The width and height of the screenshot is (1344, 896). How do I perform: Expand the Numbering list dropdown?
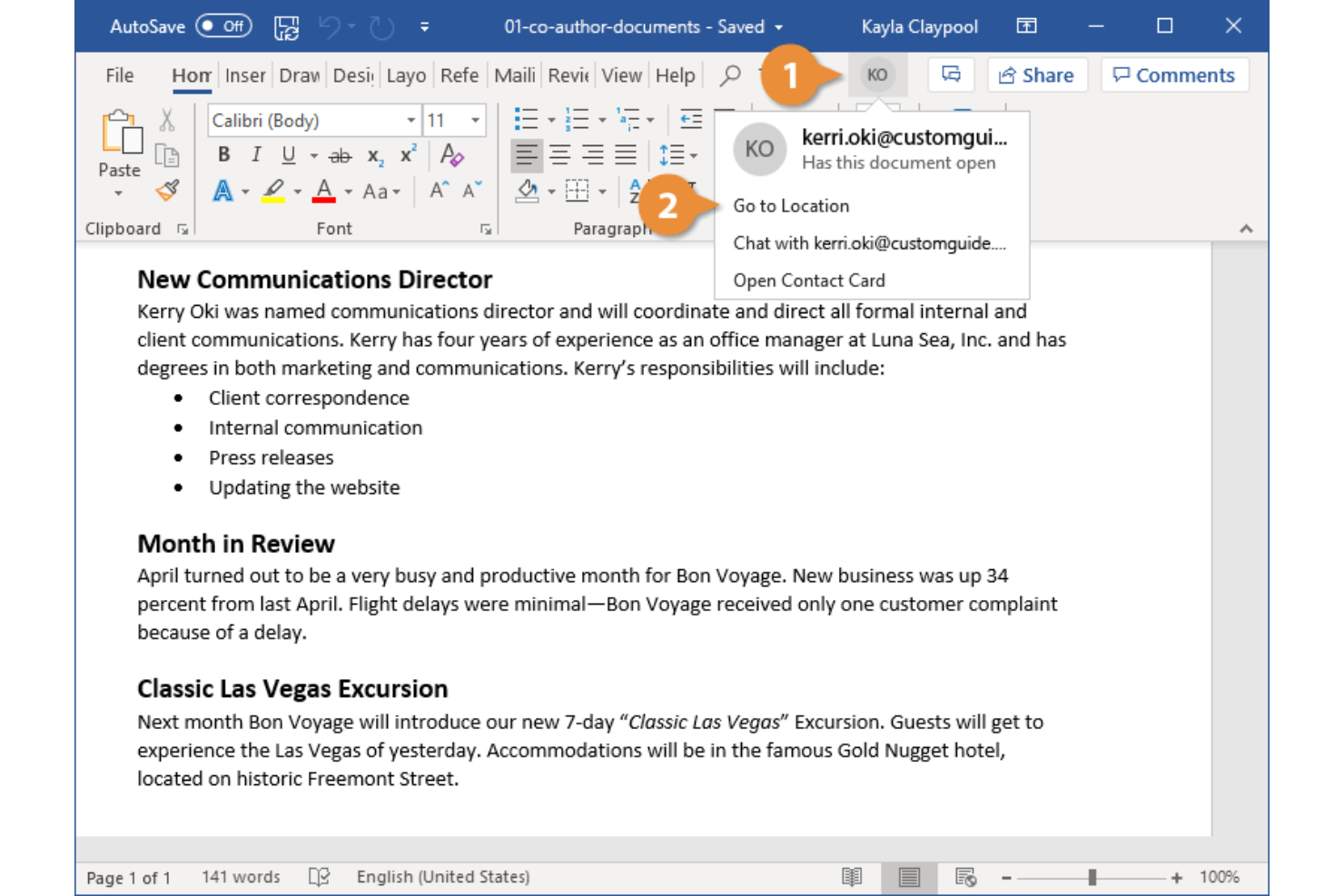coord(601,119)
